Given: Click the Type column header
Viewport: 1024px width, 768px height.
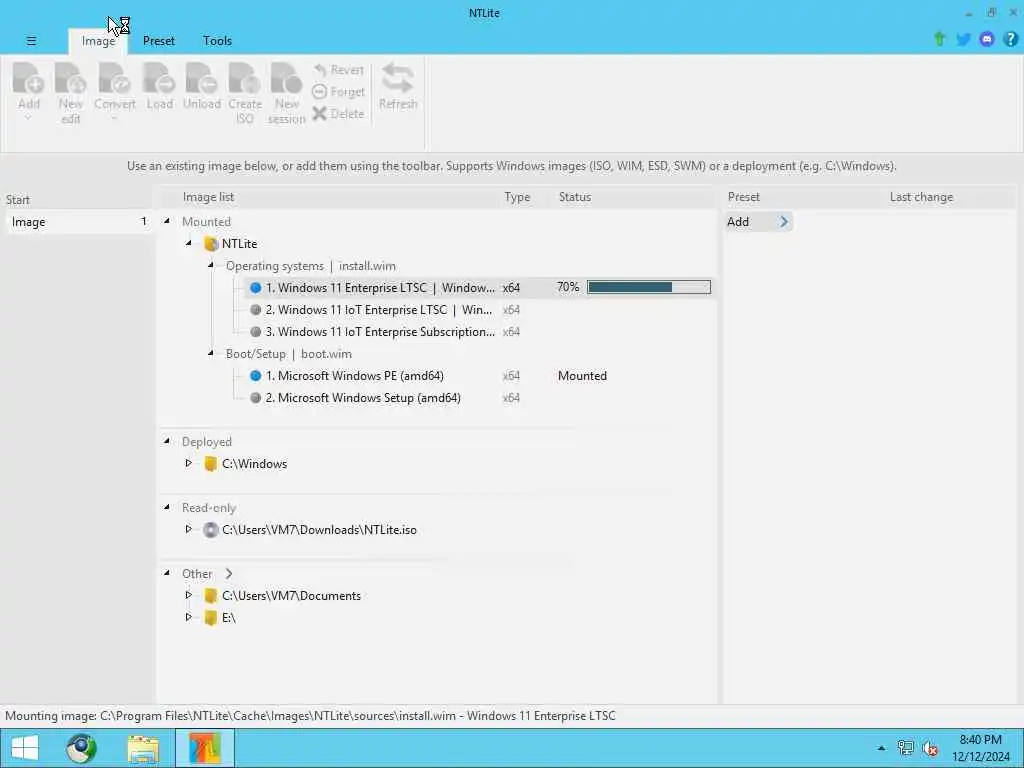Looking at the screenshot, I should point(517,197).
